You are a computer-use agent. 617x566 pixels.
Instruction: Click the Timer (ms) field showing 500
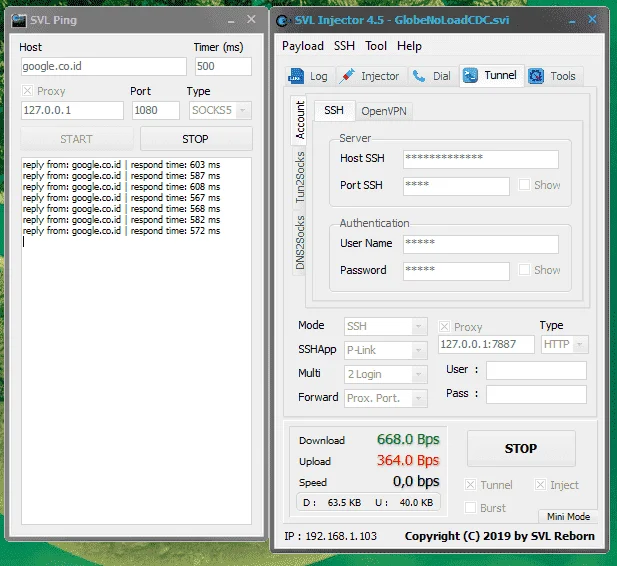tap(223, 66)
